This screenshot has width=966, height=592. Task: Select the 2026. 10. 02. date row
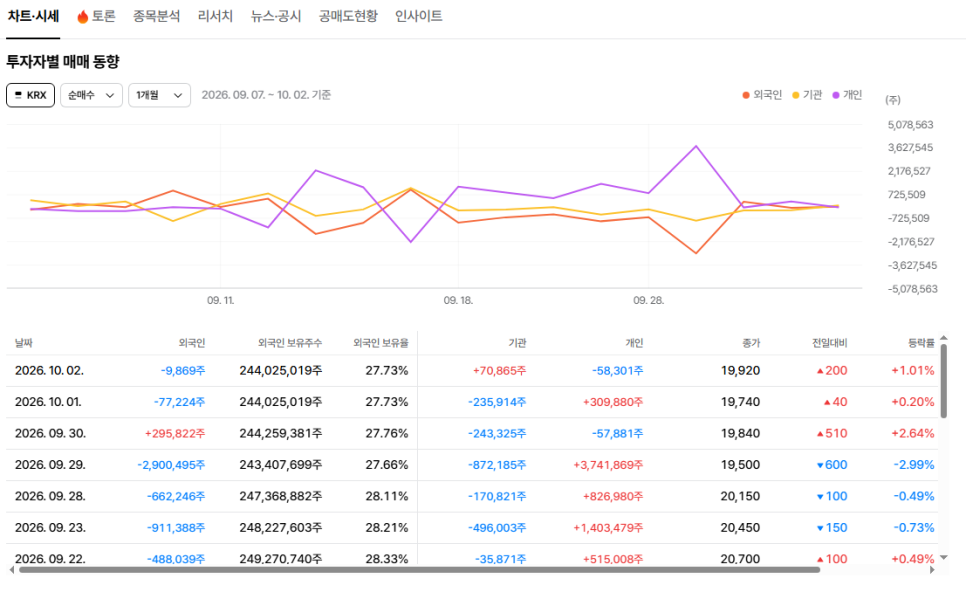(x=473, y=371)
